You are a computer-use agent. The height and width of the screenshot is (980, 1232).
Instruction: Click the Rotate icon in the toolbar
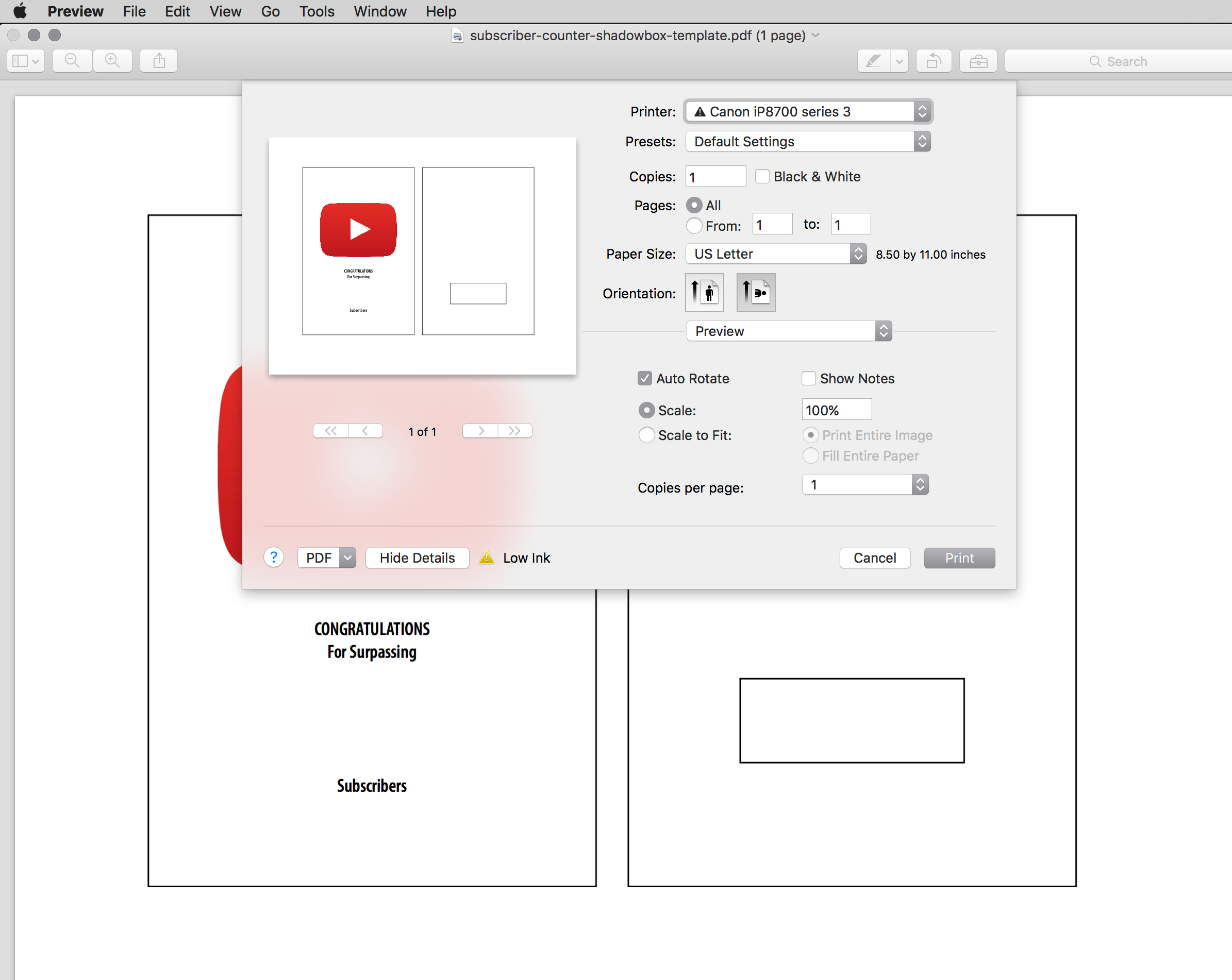(x=934, y=60)
